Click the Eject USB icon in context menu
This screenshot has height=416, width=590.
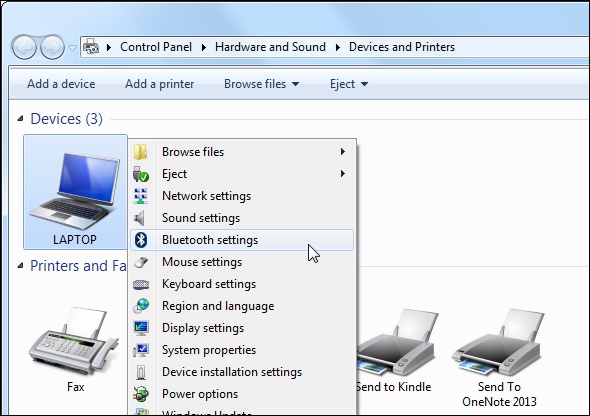[141, 174]
